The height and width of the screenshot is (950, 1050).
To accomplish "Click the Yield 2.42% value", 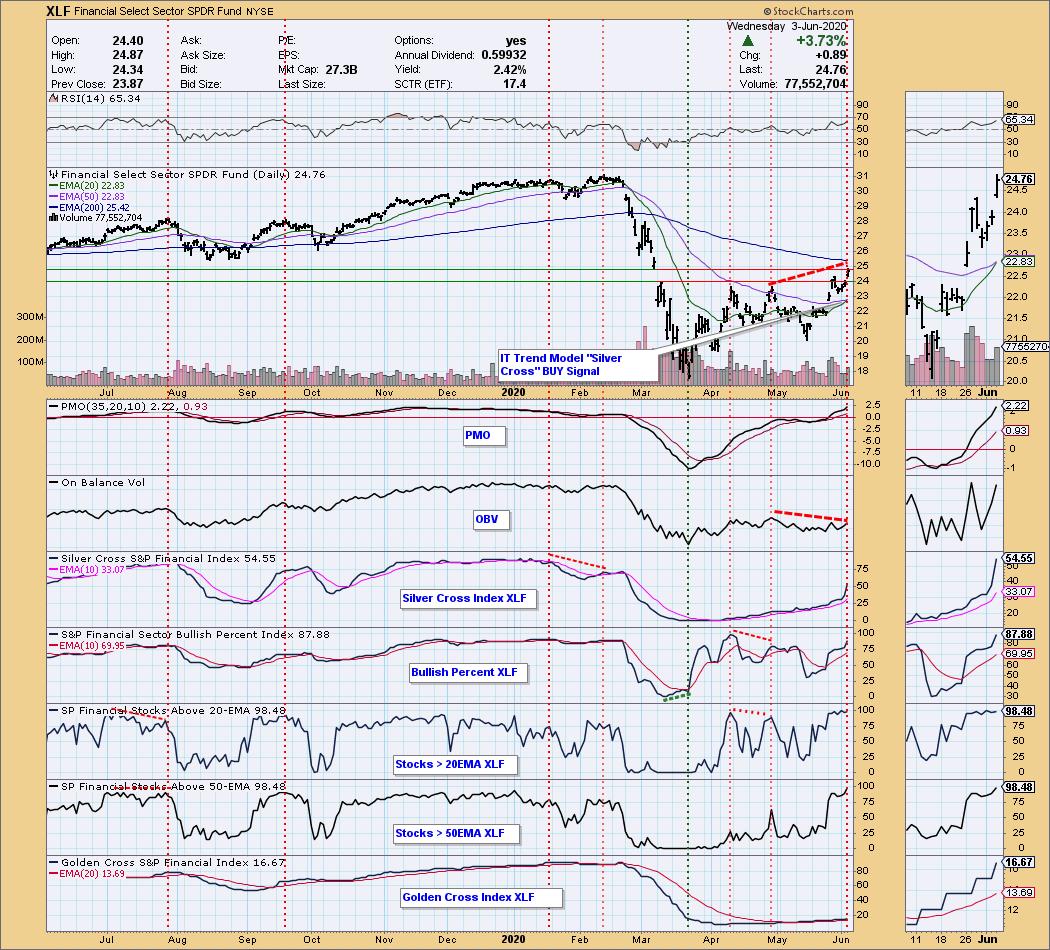I will (x=510, y=70).
